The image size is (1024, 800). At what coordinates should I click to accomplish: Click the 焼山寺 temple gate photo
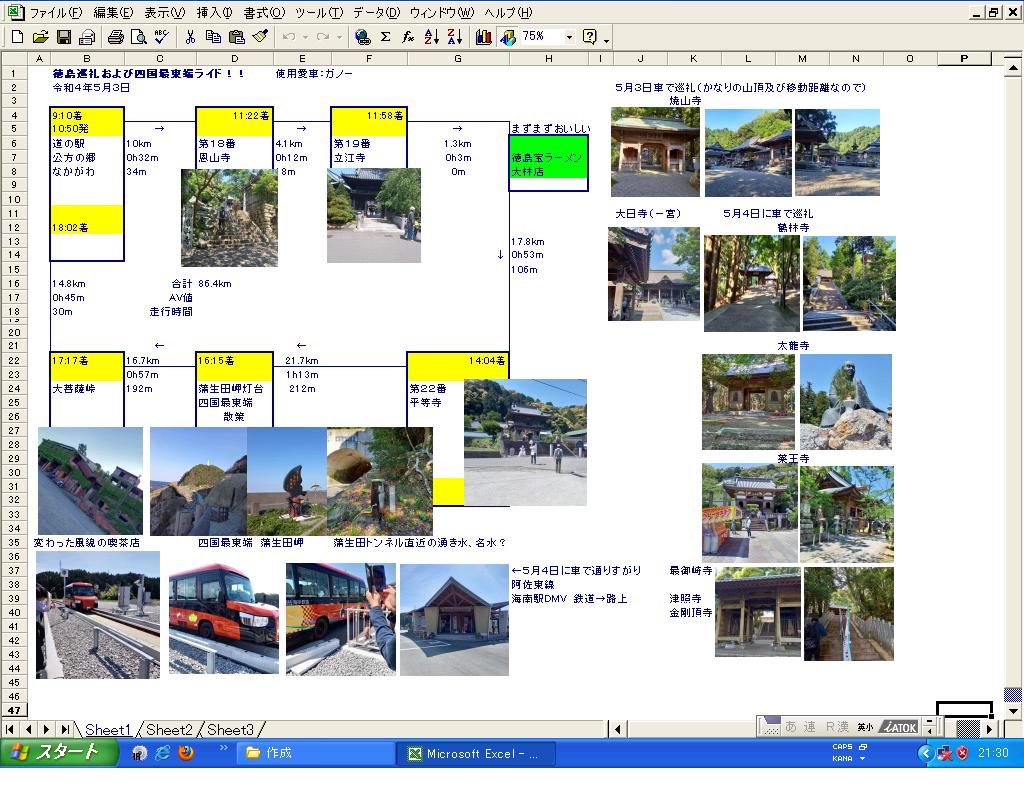pos(655,152)
